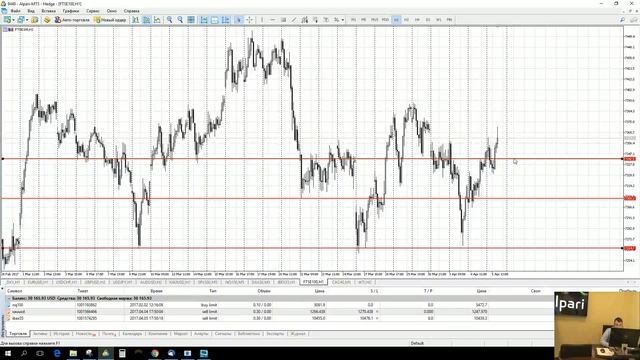Screen dimensions: 640x360
Task: Open the Справка menu
Action: coord(131,11)
